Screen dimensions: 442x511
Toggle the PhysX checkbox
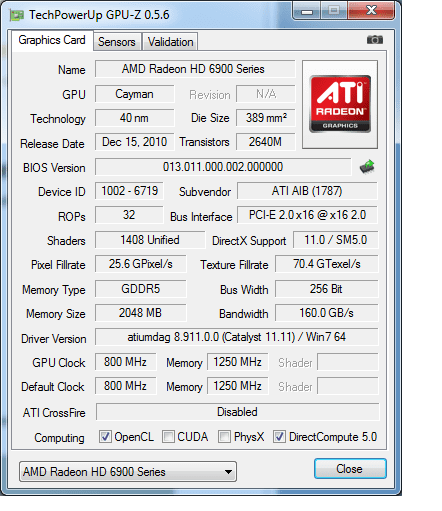point(224,436)
